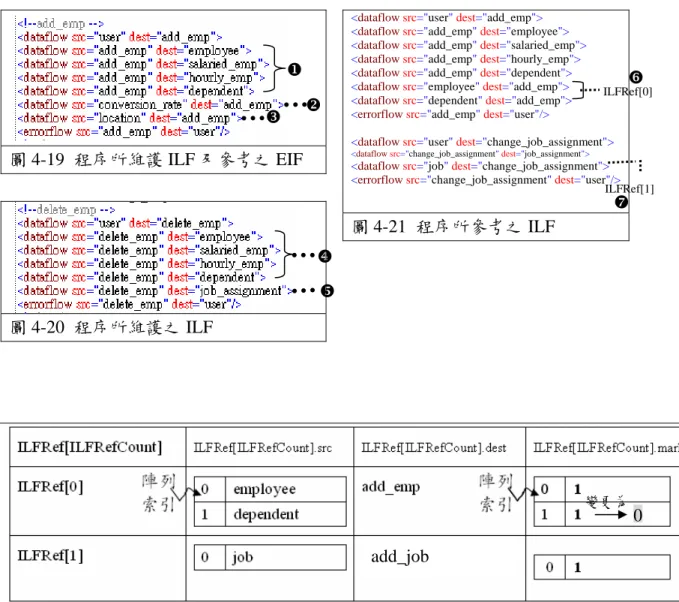Select the job cell in src array
The width and height of the screenshot is (679, 602).
286,557
